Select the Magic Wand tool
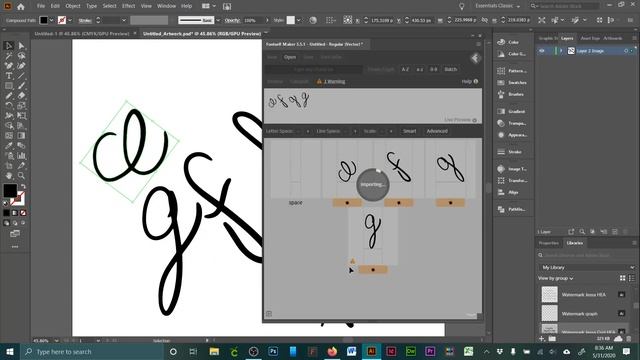640x360 pixels. pyautogui.click(x=9, y=56)
